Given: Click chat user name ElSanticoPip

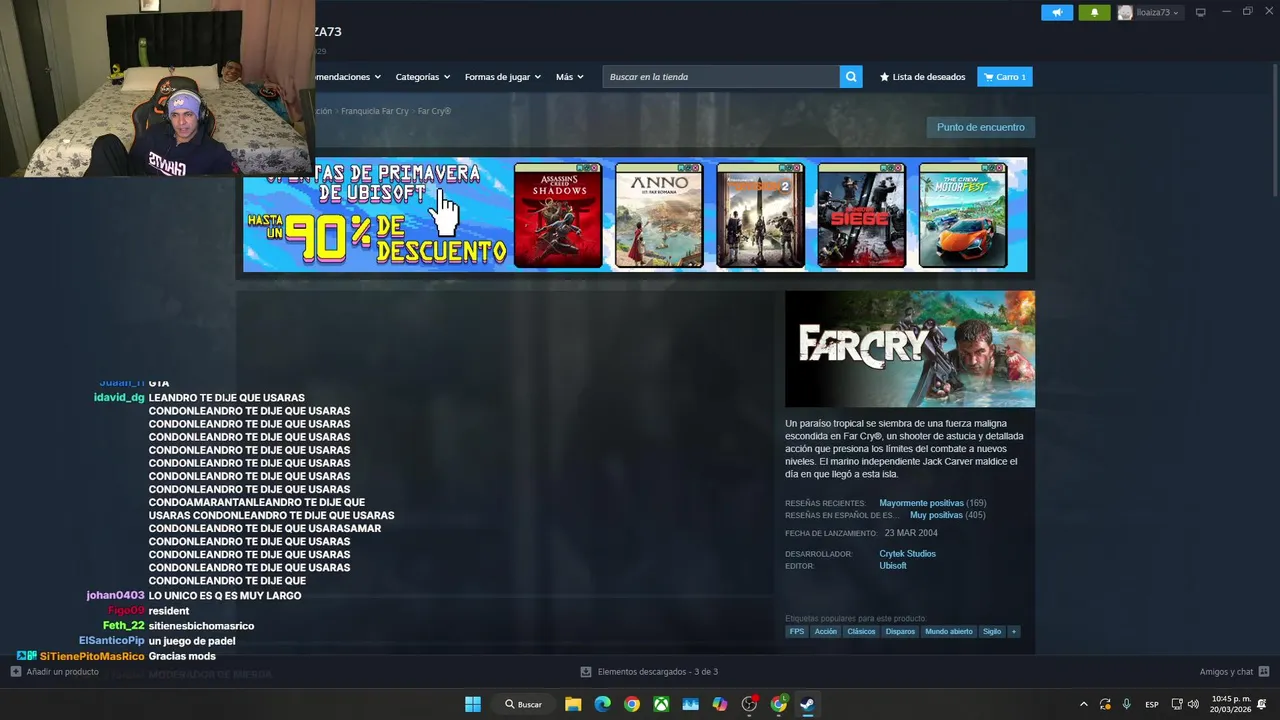Looking at the screenshot, I should tap(112, 641).
